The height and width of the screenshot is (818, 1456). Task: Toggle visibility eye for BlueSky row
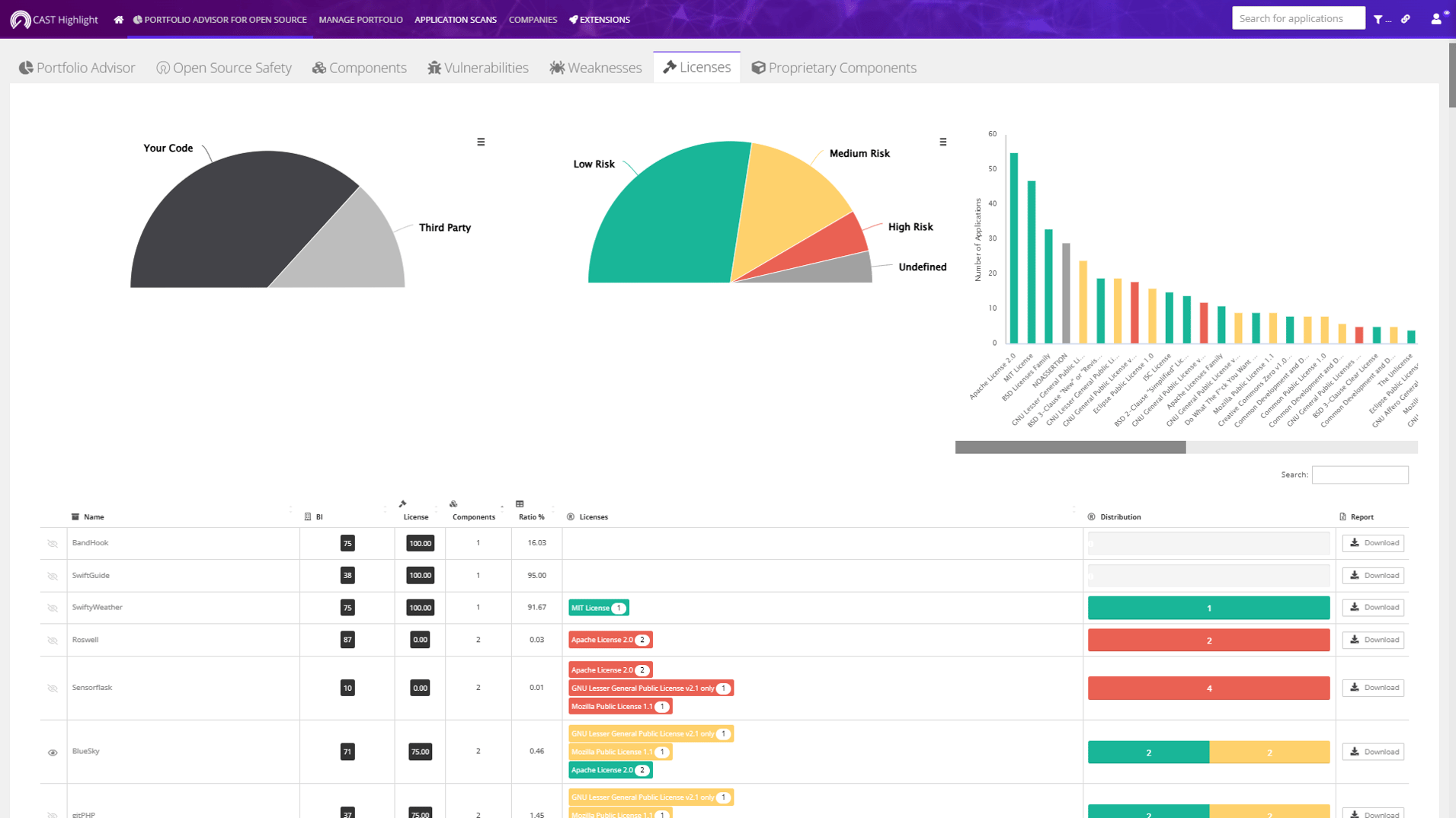coord(53,752)
